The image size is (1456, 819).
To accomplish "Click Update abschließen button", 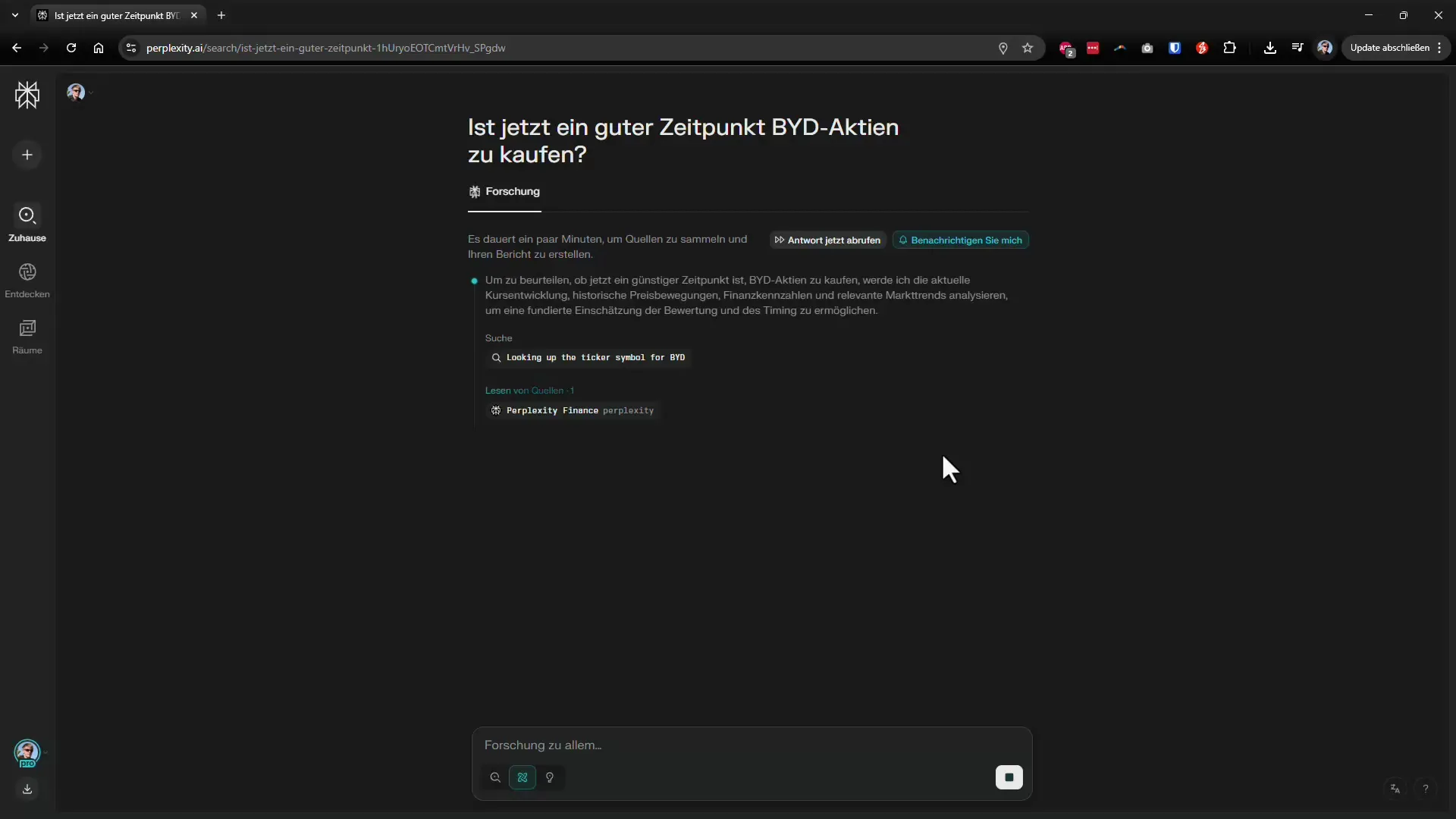I will point(1389,48).
